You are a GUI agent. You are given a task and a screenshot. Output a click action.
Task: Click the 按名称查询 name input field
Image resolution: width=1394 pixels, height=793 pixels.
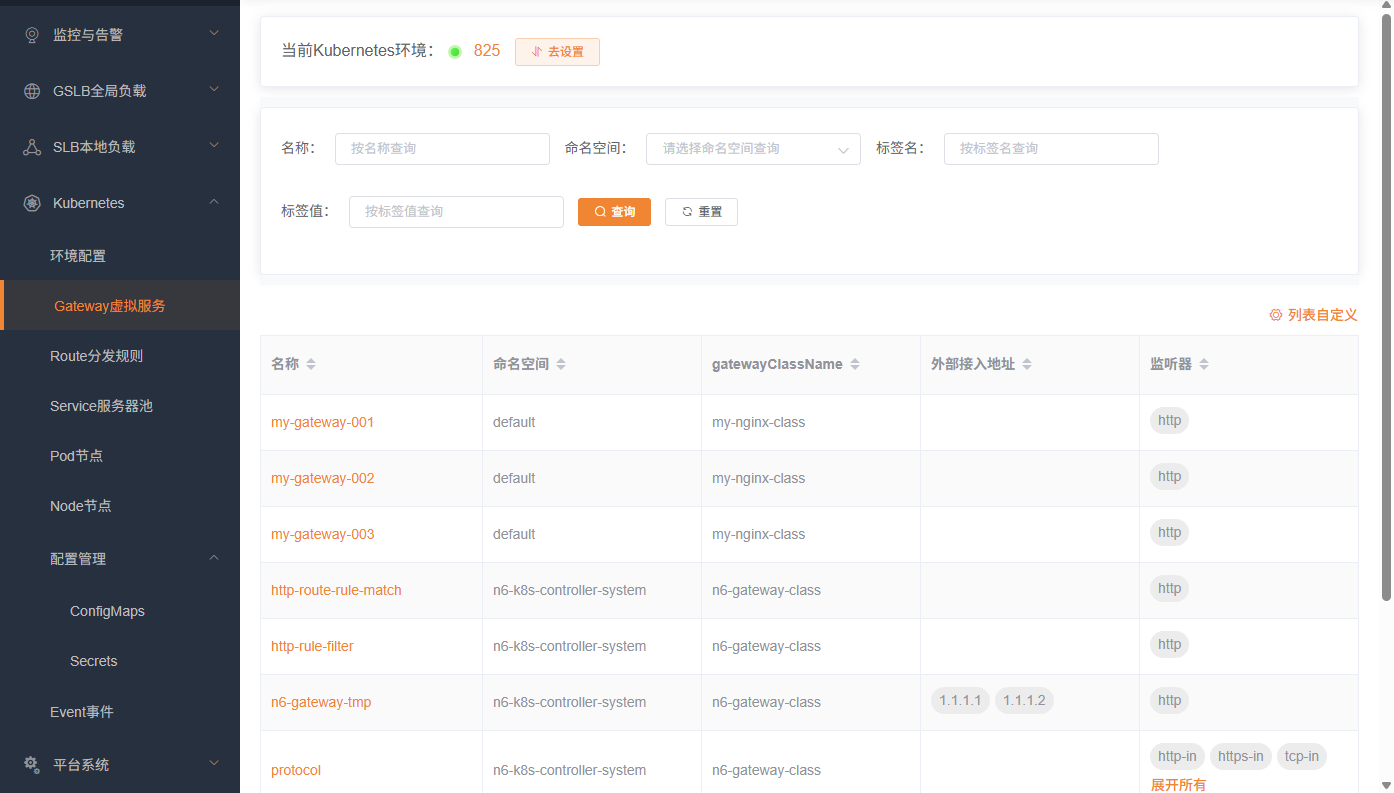[x=442, y=149]
